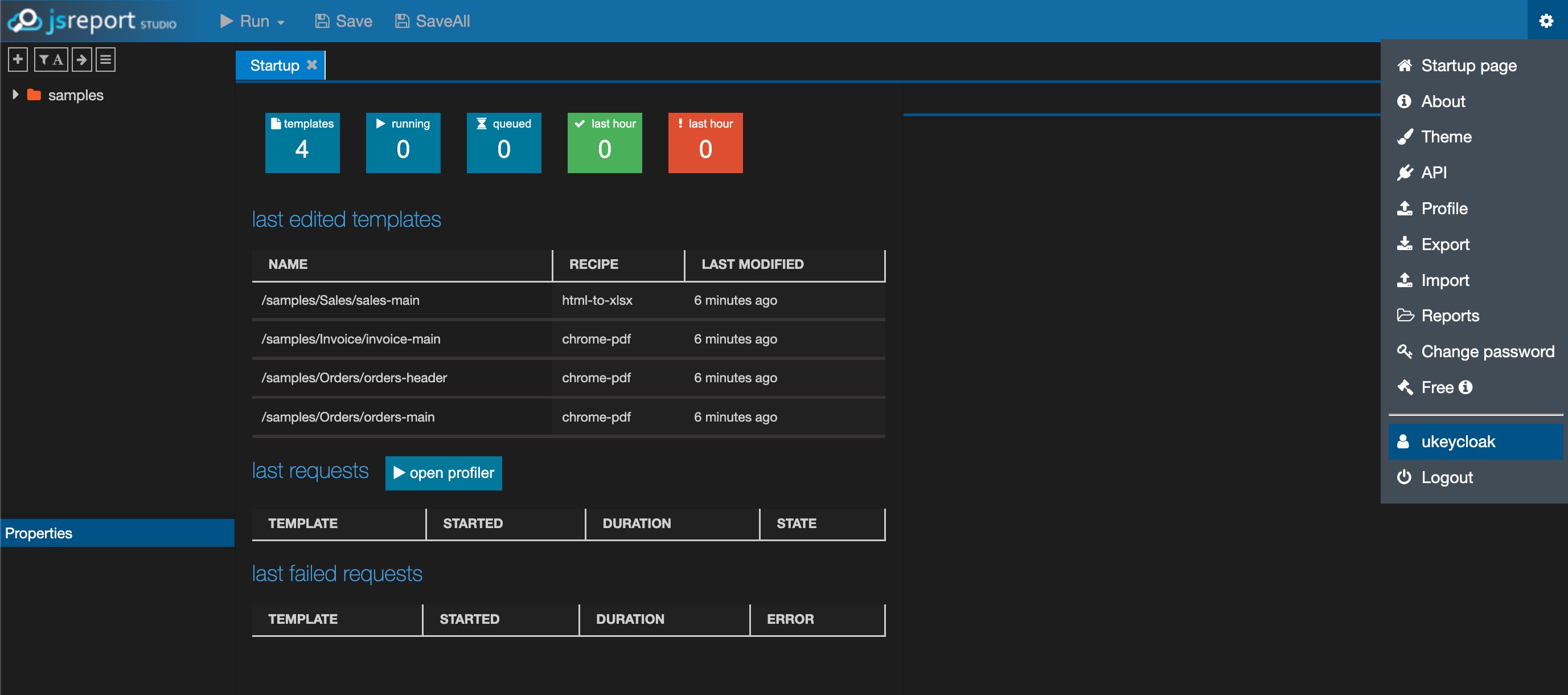Open Startup page from the settings menu

click(1474, 65)
